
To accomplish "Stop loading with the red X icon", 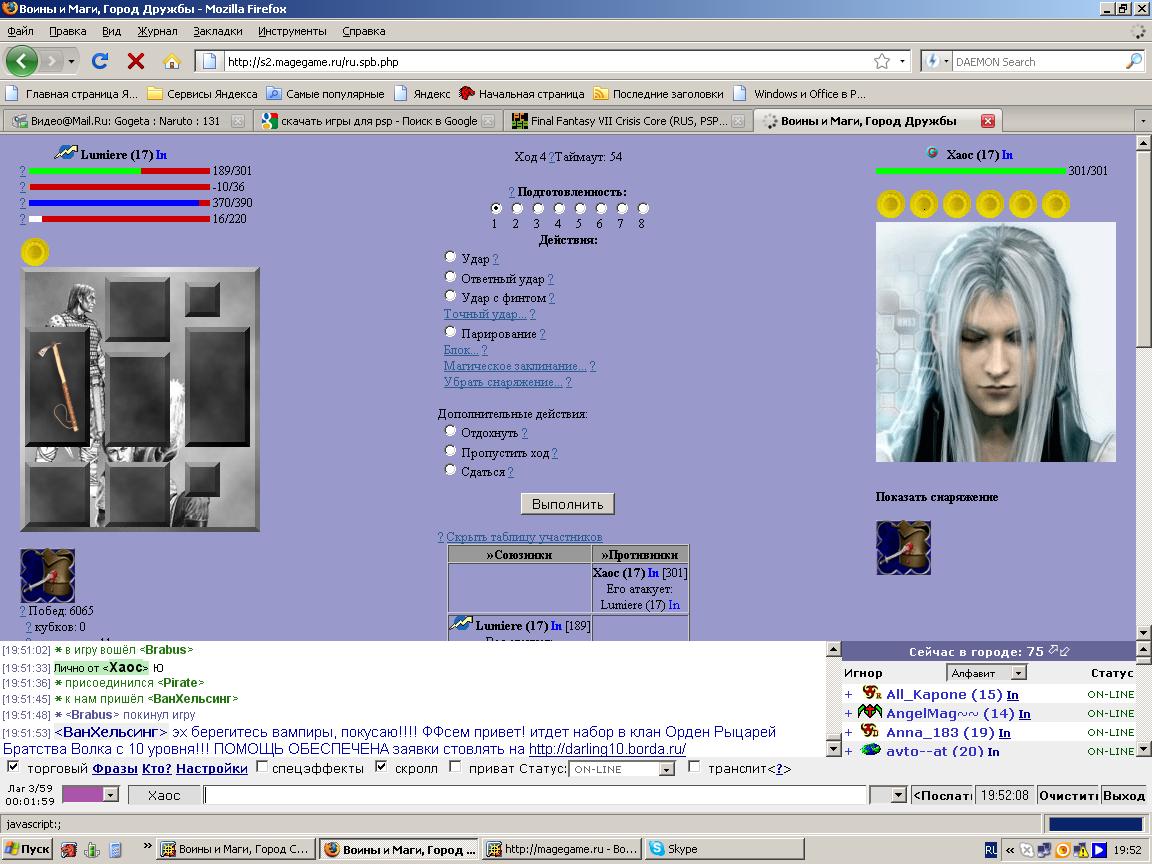I will [136, 61].
